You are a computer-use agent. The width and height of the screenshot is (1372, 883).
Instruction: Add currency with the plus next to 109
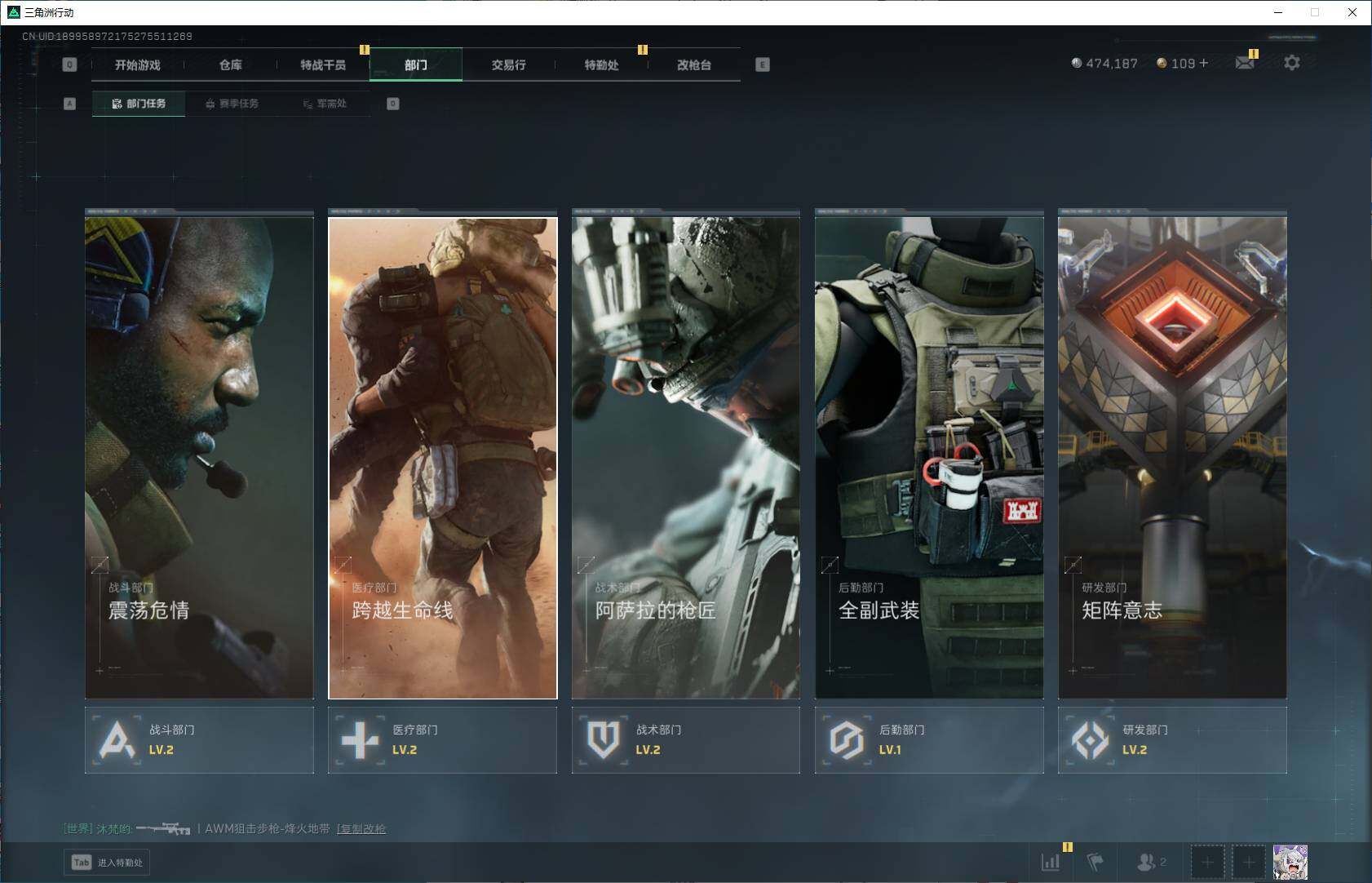tap(1204, 63)
